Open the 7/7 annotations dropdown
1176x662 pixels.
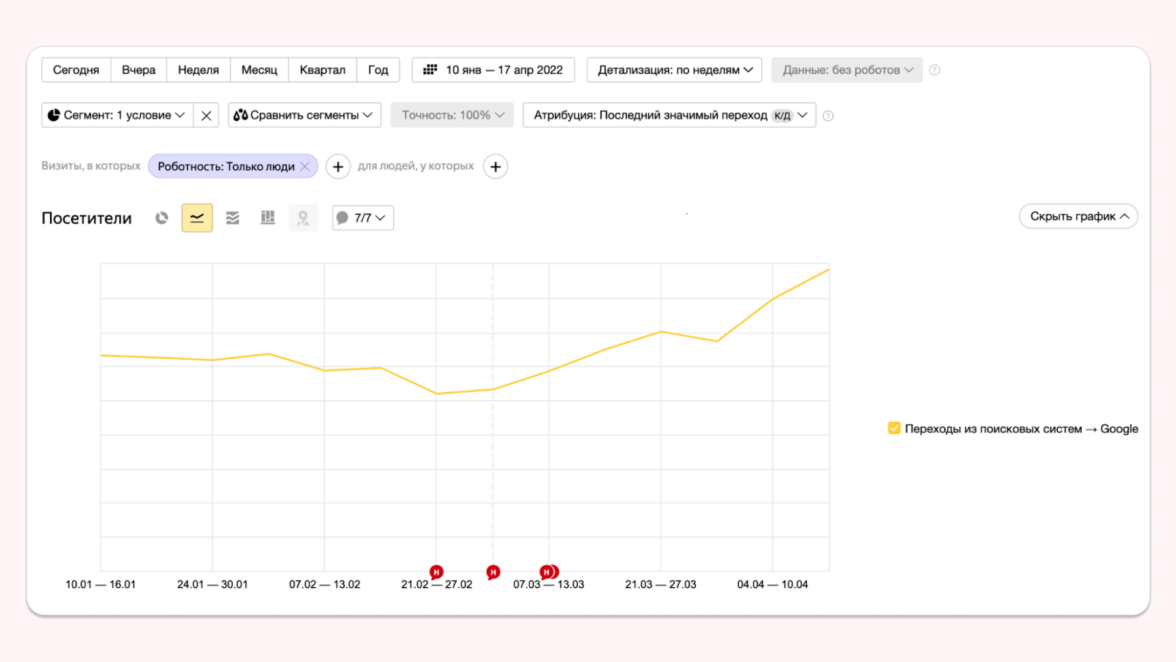[362, 218]
